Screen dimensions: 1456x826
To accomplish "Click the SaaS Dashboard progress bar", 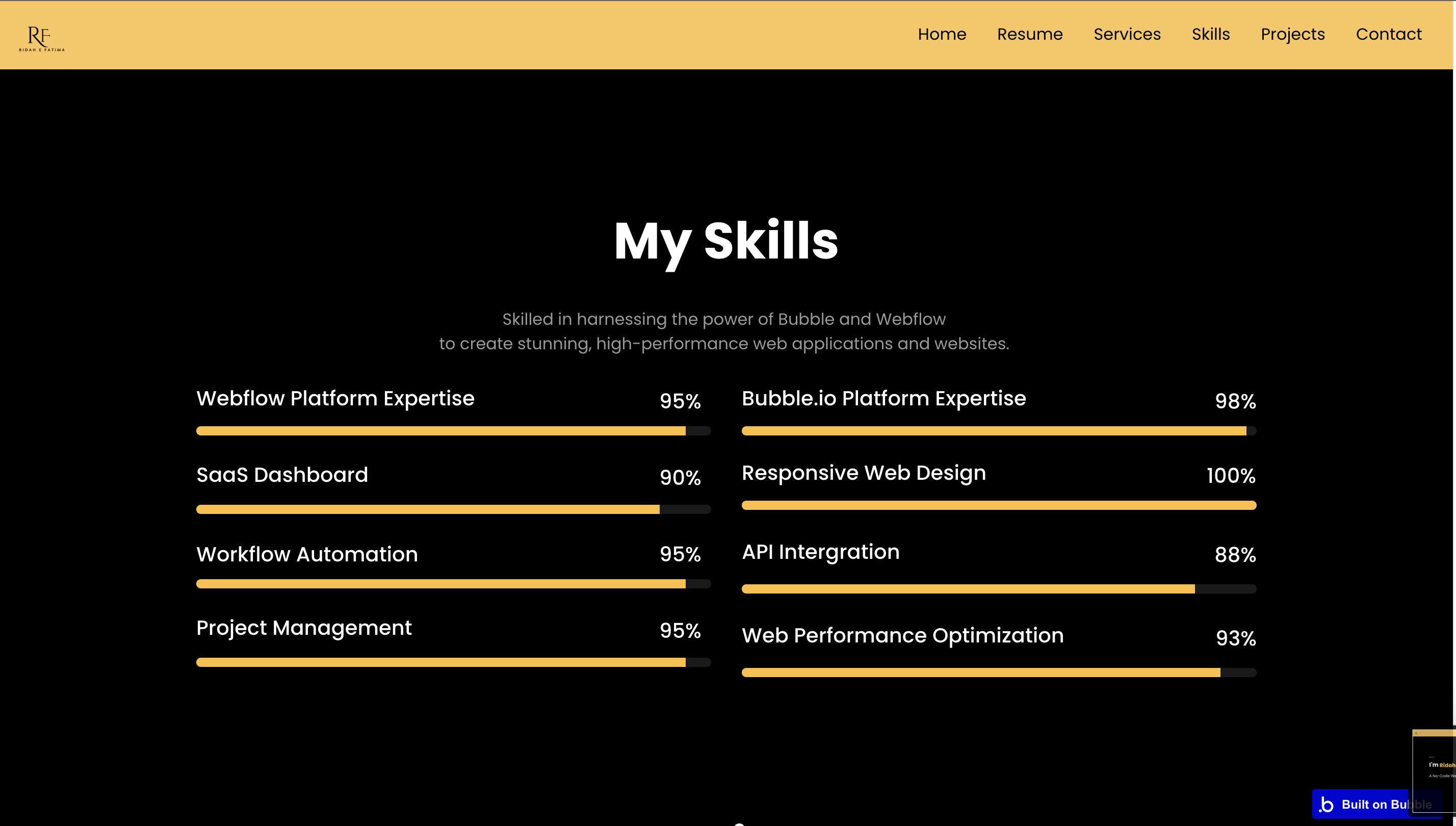I will point(453,509).
